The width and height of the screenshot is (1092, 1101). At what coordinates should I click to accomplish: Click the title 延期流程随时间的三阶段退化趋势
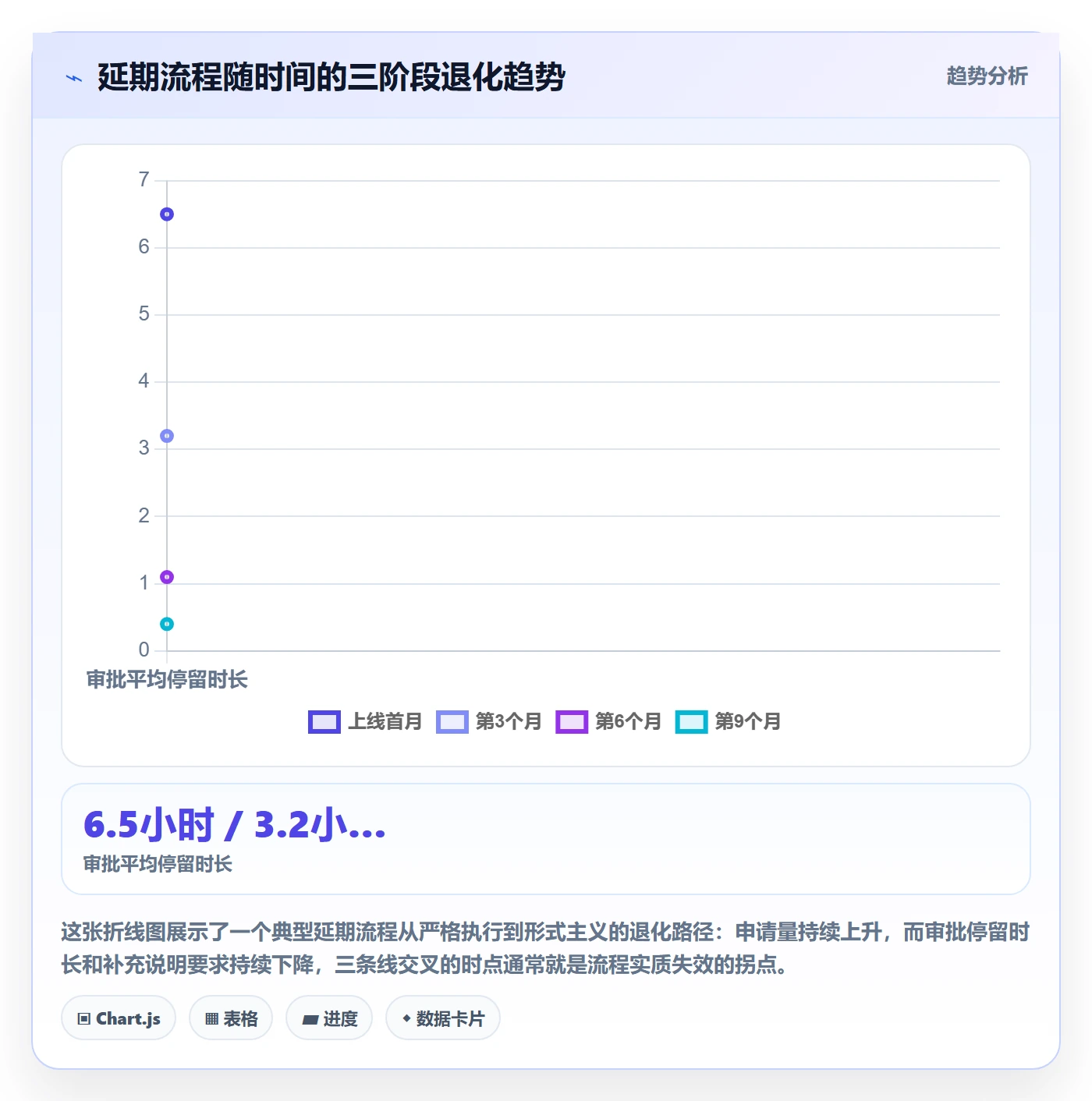coord(331,77)
